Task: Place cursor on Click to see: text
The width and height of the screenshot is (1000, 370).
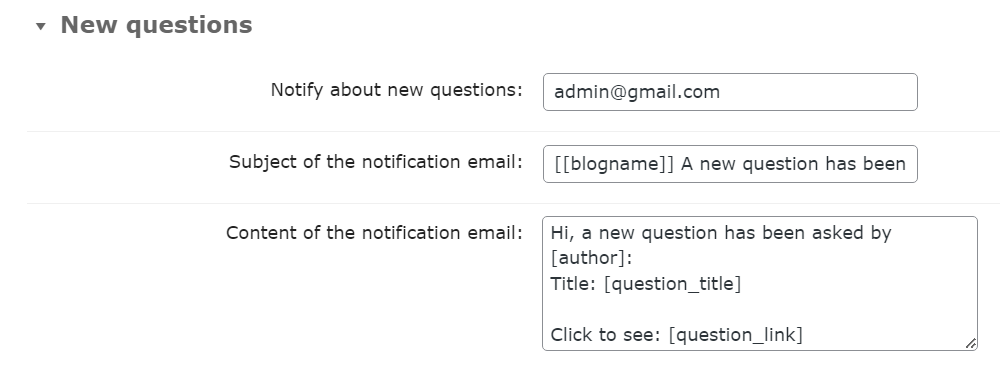Action: click(606, 335)
